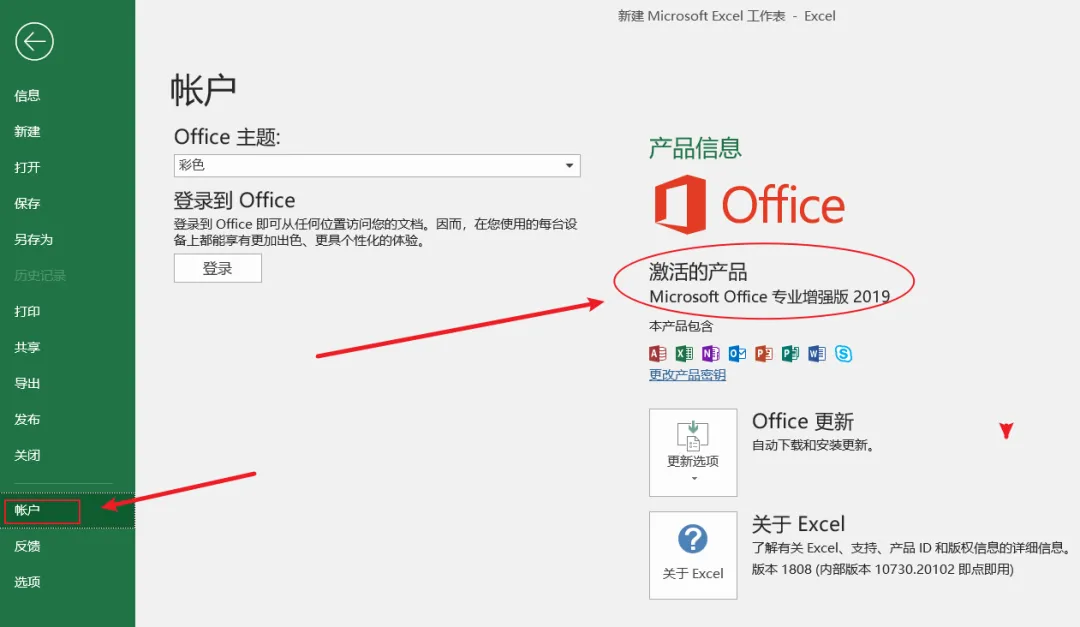Open the 更新选项 update options menu

(693, 452)
